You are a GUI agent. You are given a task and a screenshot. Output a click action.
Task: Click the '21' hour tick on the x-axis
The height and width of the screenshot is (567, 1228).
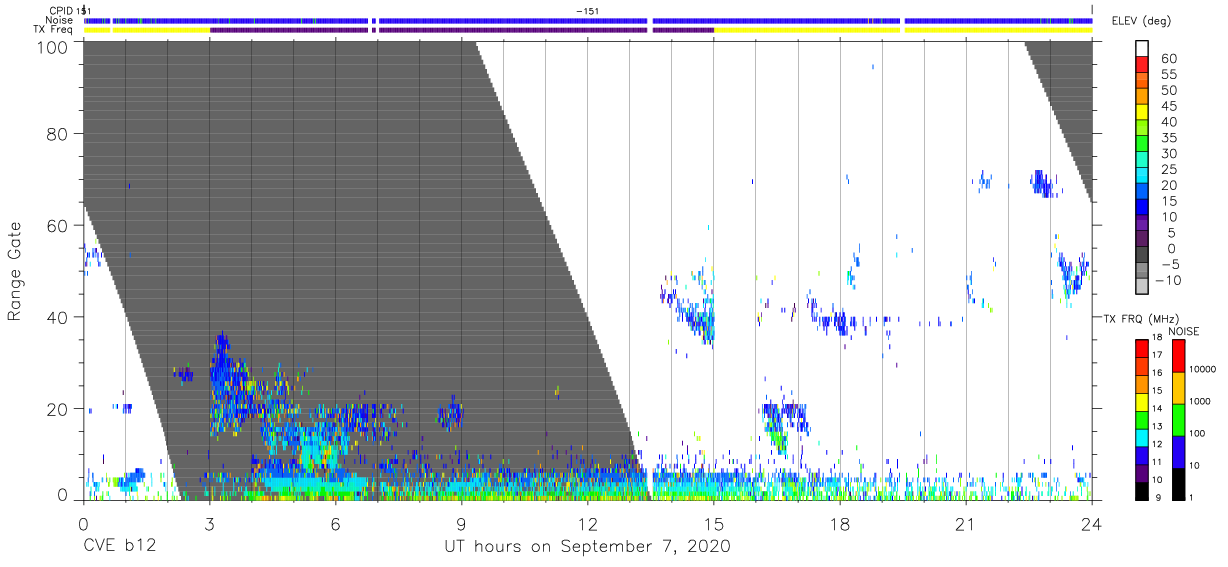click(966, 522)
